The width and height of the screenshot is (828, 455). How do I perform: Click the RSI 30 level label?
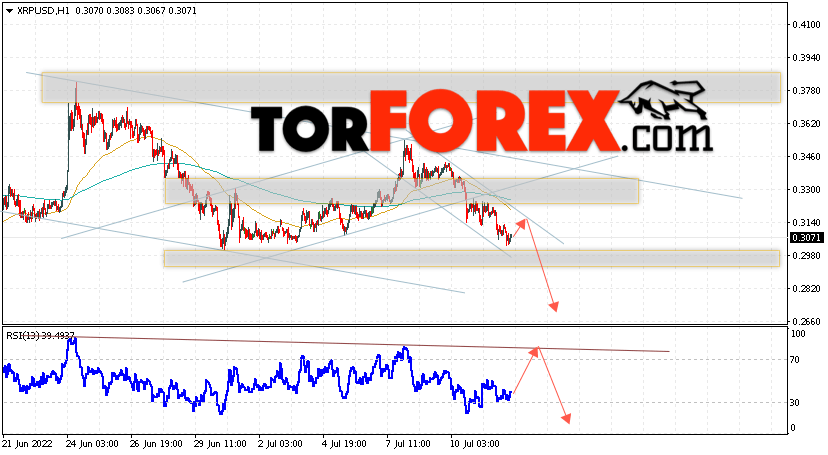click(x=795, y=403)
